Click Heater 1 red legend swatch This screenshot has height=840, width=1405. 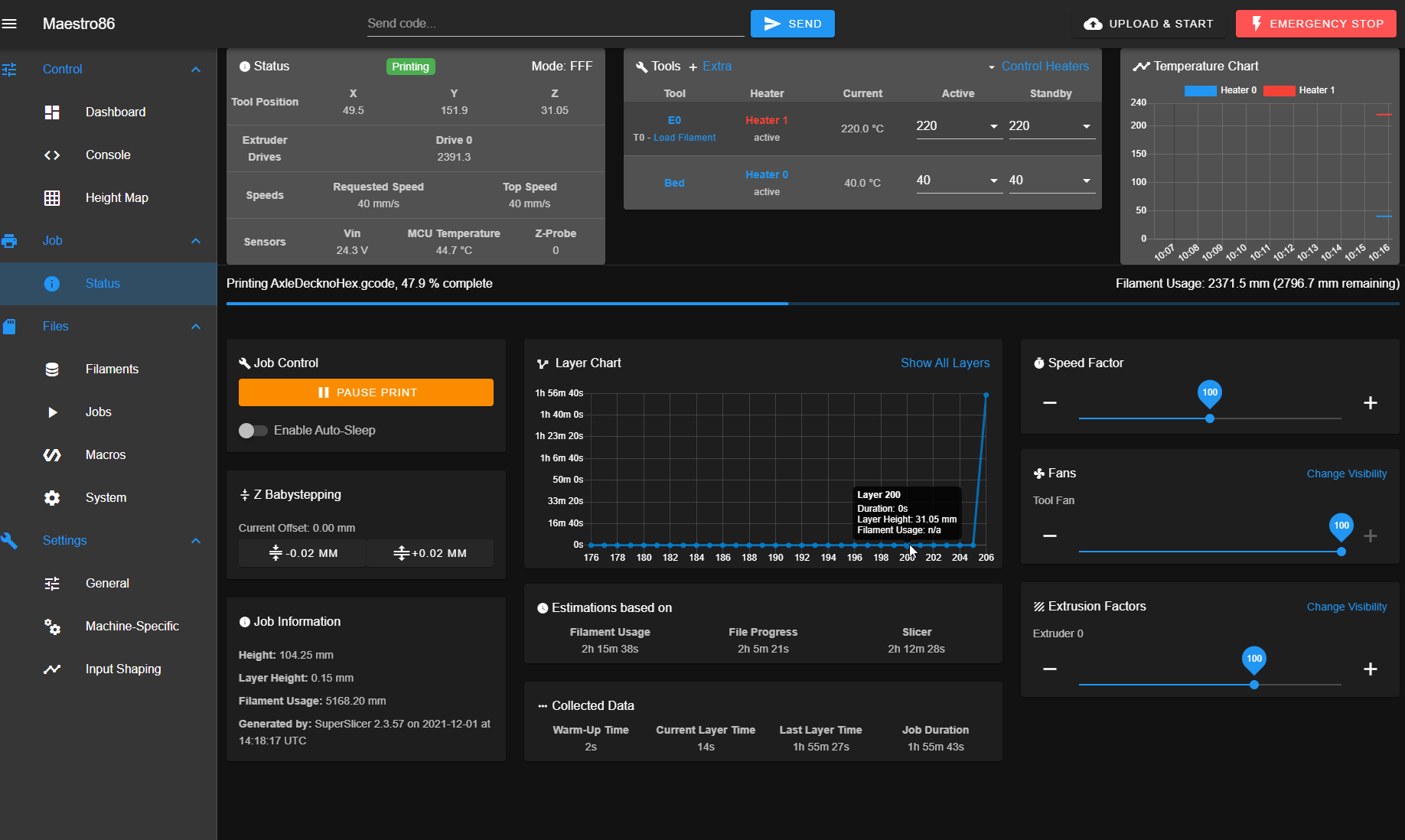click(x=1279, y=90)
